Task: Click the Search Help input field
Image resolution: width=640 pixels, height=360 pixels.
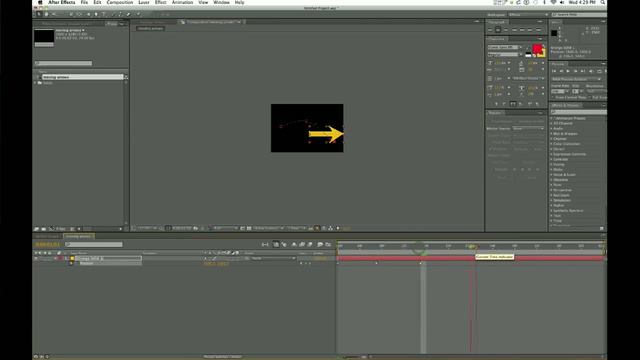Action: (579, 15)
